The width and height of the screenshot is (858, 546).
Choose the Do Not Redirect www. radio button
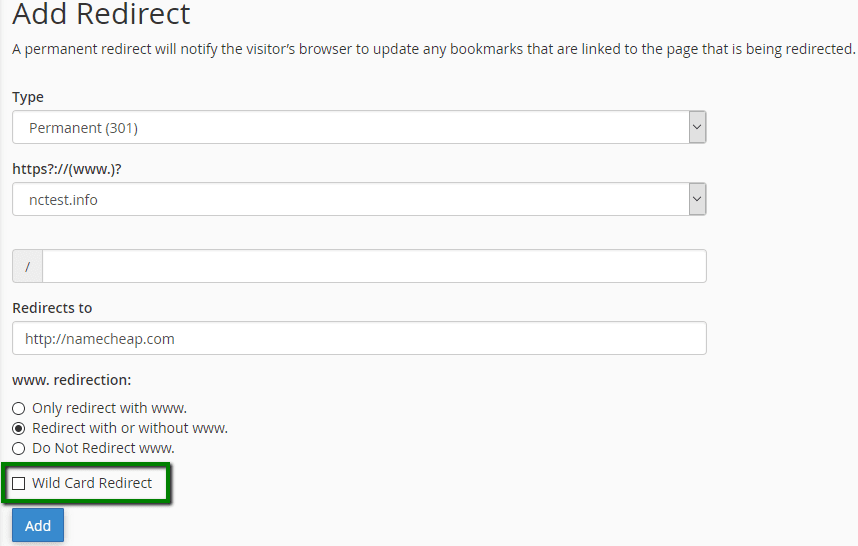(19, 449)
